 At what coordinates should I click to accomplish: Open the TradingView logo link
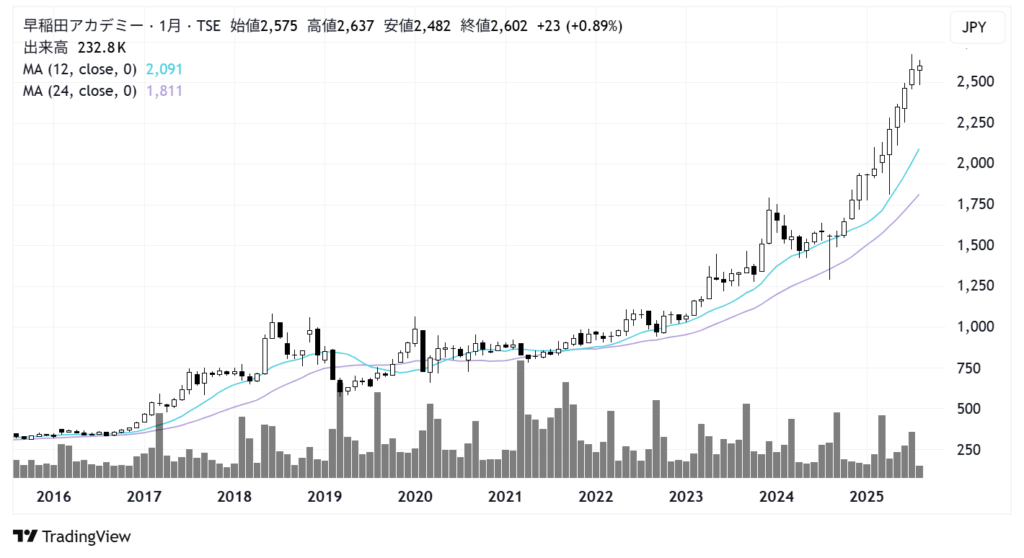[72, 536]
